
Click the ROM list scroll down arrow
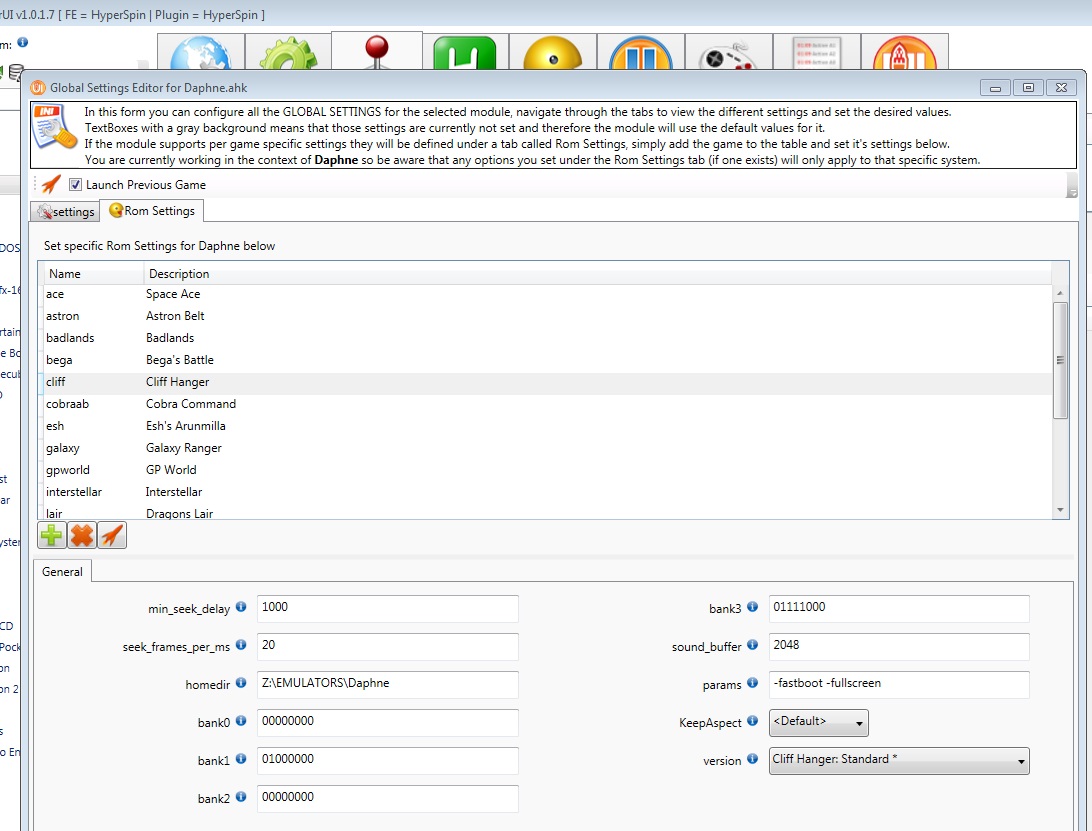[x=1060, y=510]
